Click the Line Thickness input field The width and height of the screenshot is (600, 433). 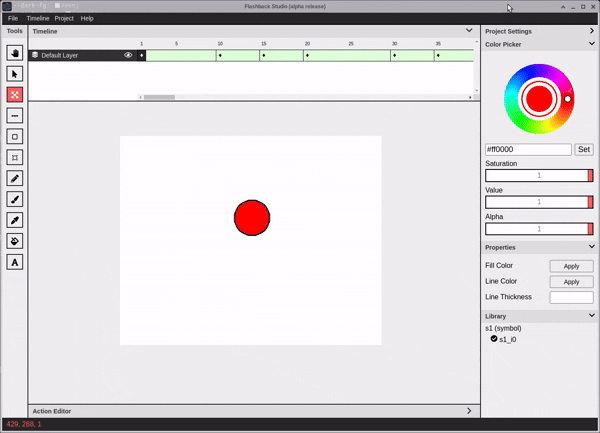(x=571, y=297)
